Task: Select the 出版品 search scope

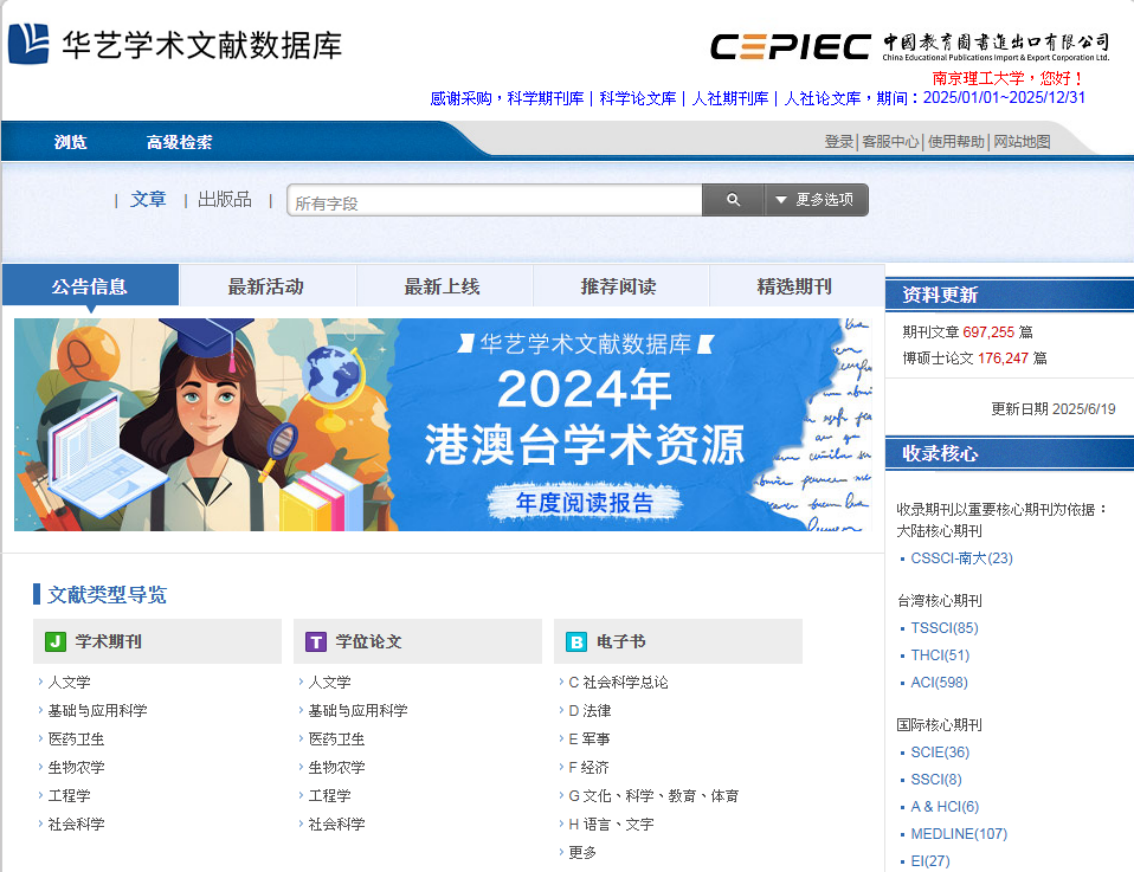Action: (x=225, y=199)
